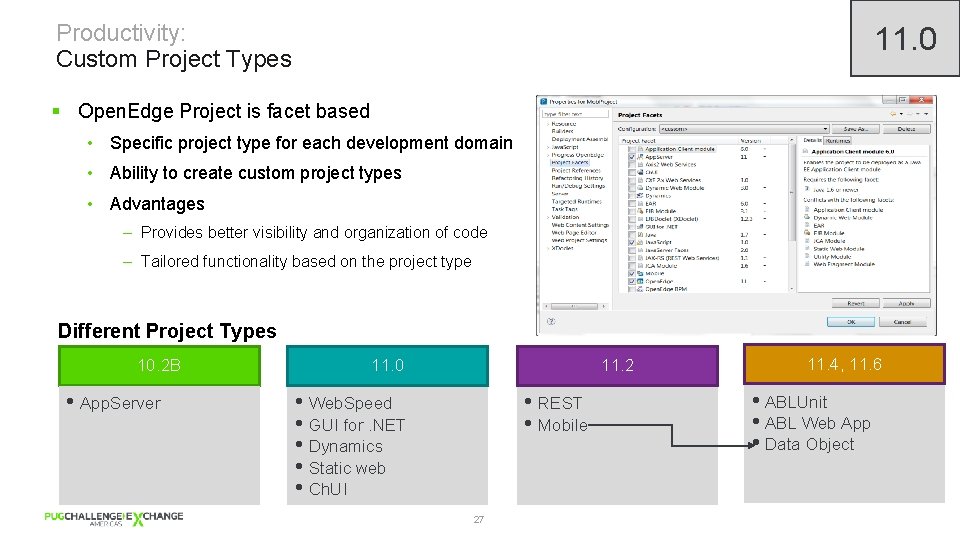Click the GUI for .NET facet icon
This screenshot has height=540, width=960.
pos(640,227)
